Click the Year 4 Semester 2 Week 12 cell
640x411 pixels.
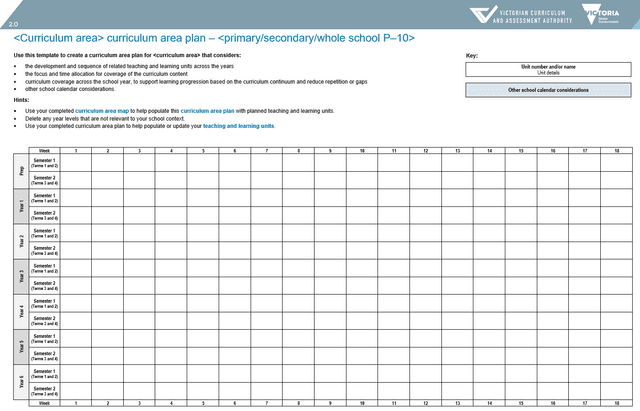pos(426,320)
